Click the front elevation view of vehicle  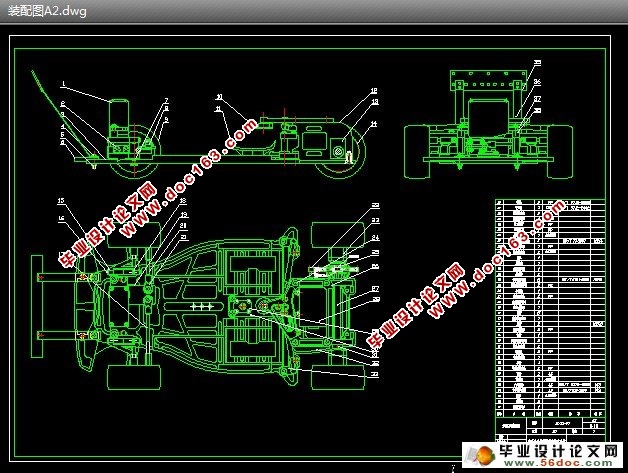click(x=489, y=124)
